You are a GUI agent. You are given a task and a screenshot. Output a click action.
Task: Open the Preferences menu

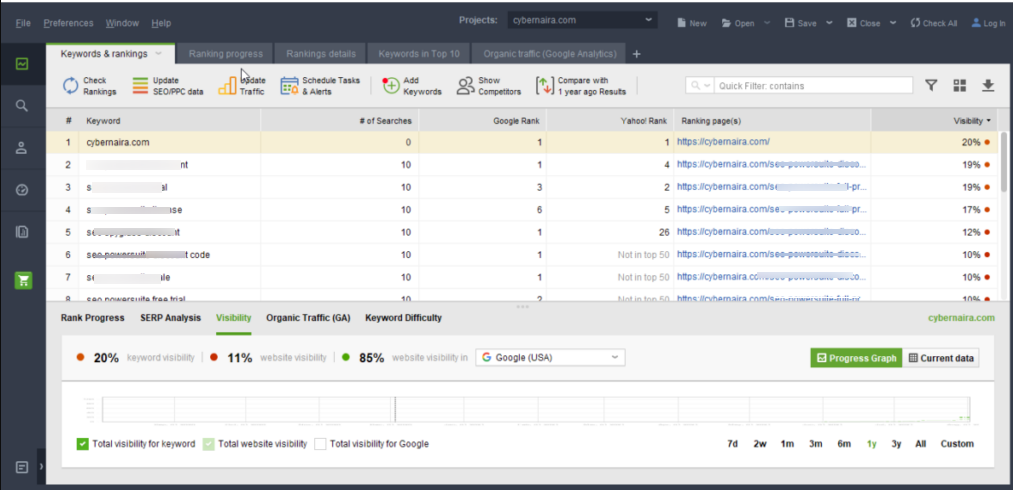pos(68,23)
